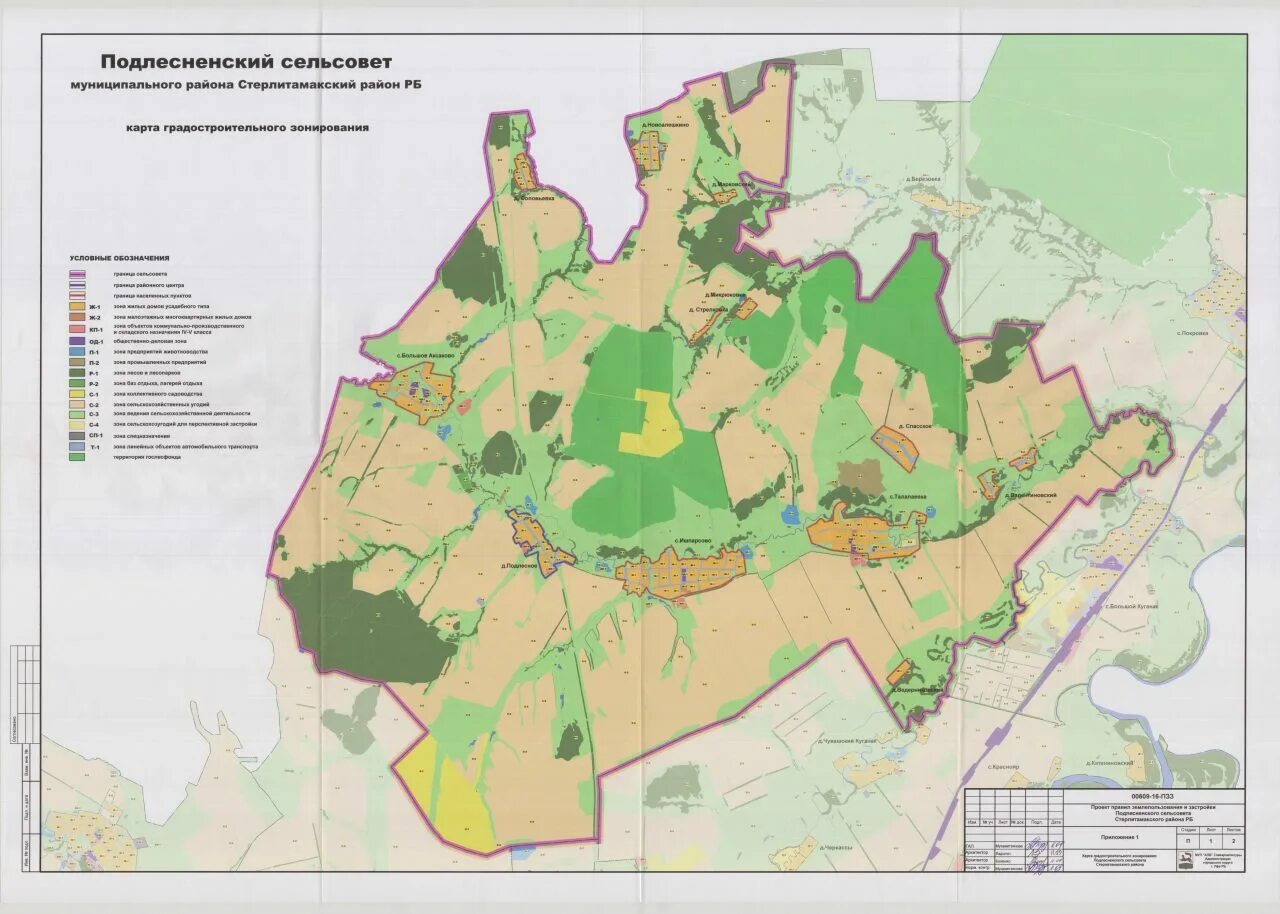This screenshot has width=1280, height=914.
Task: Click the olive П-2 legend swatch
Action: point(77,362)
